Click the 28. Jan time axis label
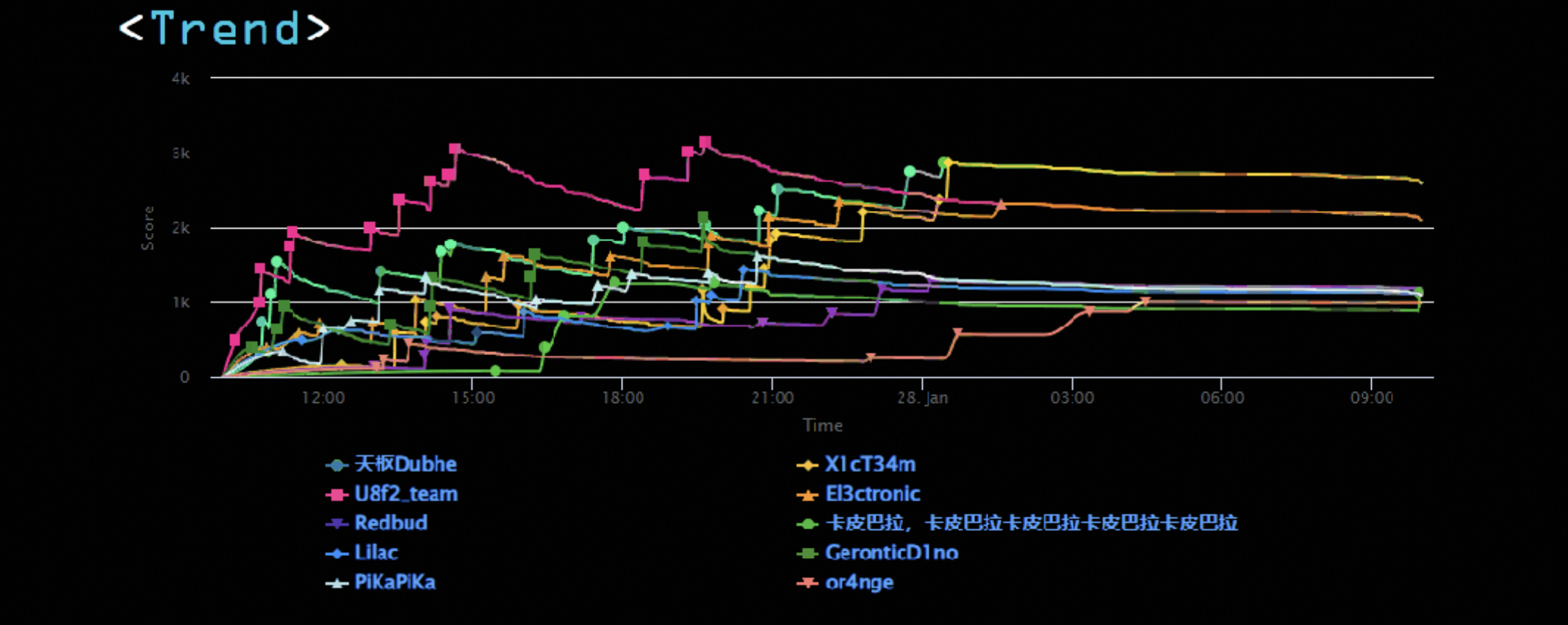Viewport: 1568px width, 625px height. [x=922, y=398]
